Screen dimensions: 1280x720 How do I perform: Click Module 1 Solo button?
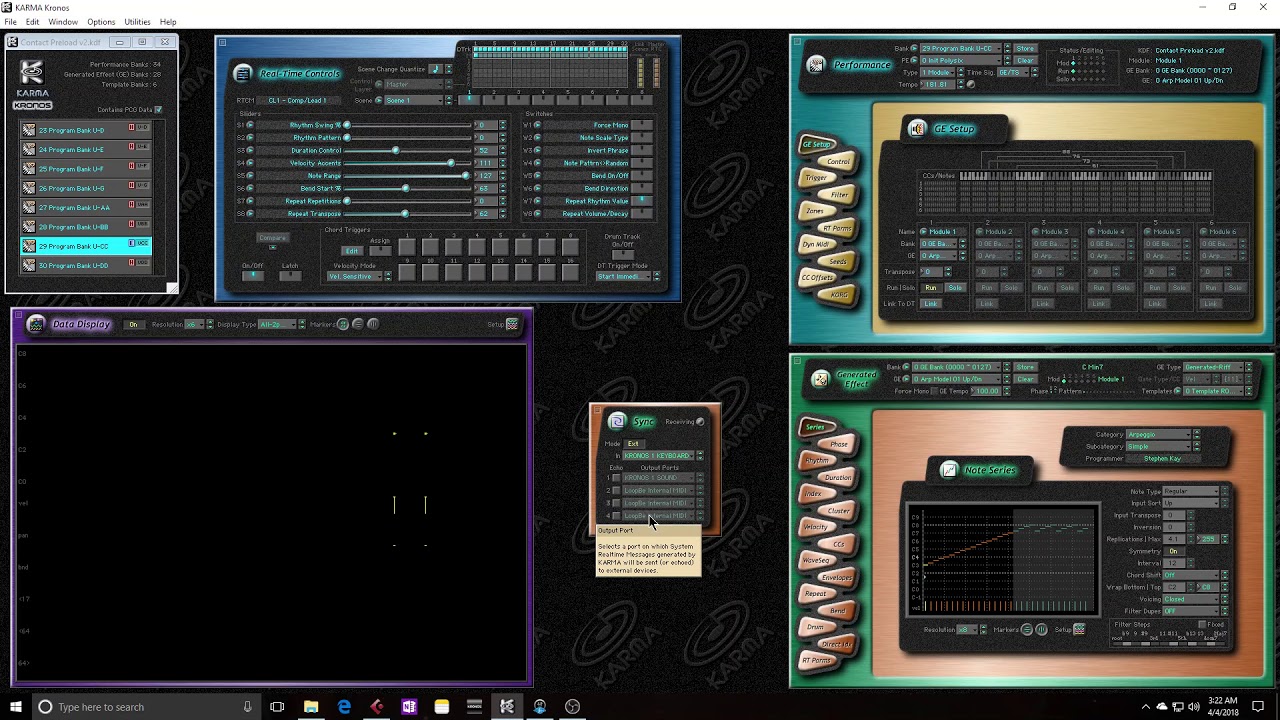coord(955,288)
